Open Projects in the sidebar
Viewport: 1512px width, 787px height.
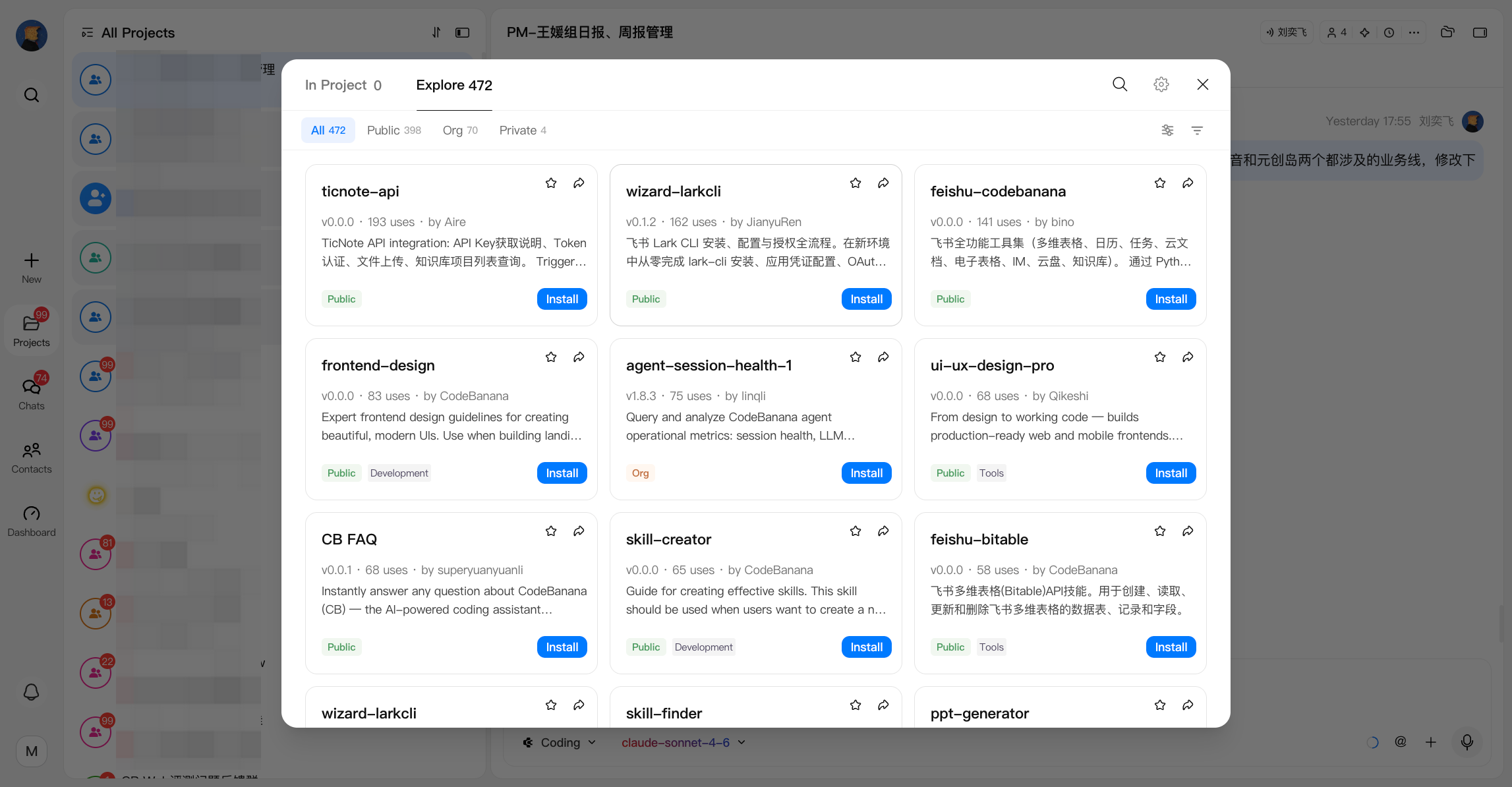tap(32, 330)
